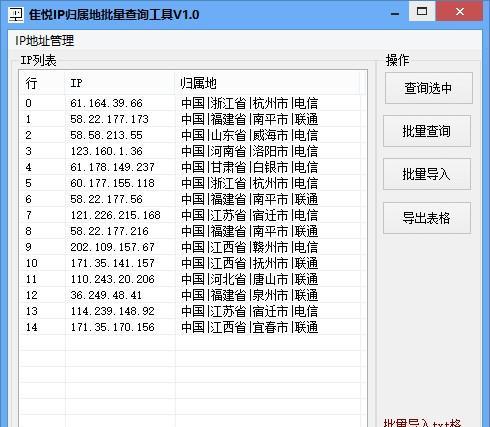This screenshot has width=490, height=427.
Task: Click location 中国|江西省|赣州市|电信
Action: pos(250,247)
